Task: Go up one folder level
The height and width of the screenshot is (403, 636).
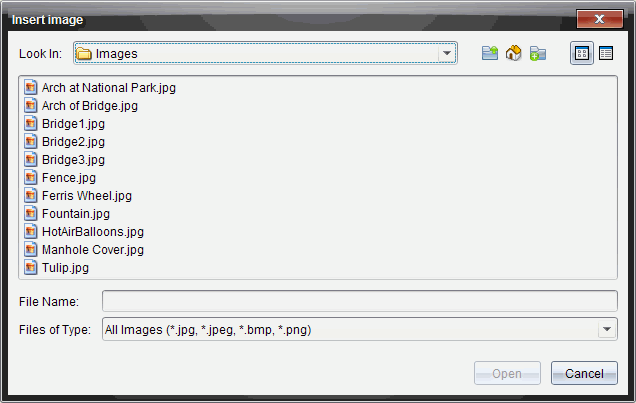Action: click(490, 54)
